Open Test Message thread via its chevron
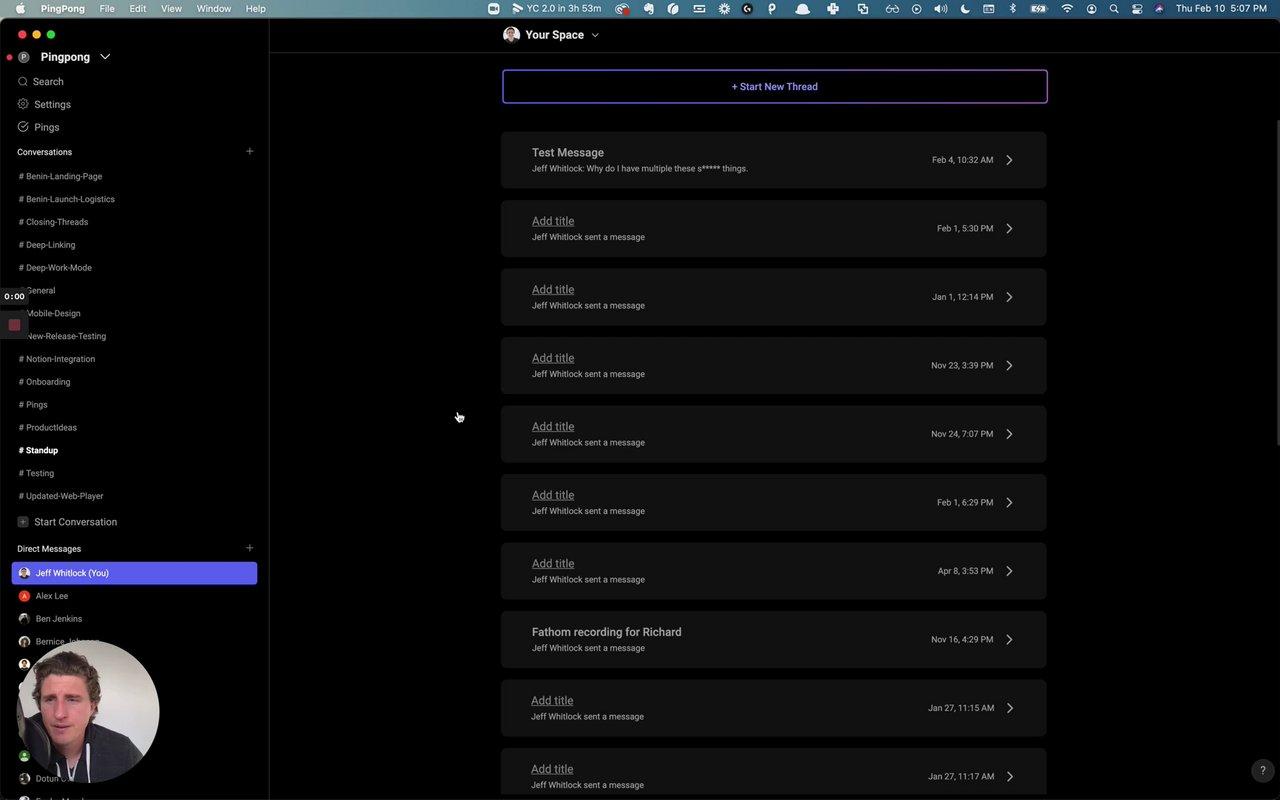Viewport: 1280px width, 800px height. (1009, 160)
